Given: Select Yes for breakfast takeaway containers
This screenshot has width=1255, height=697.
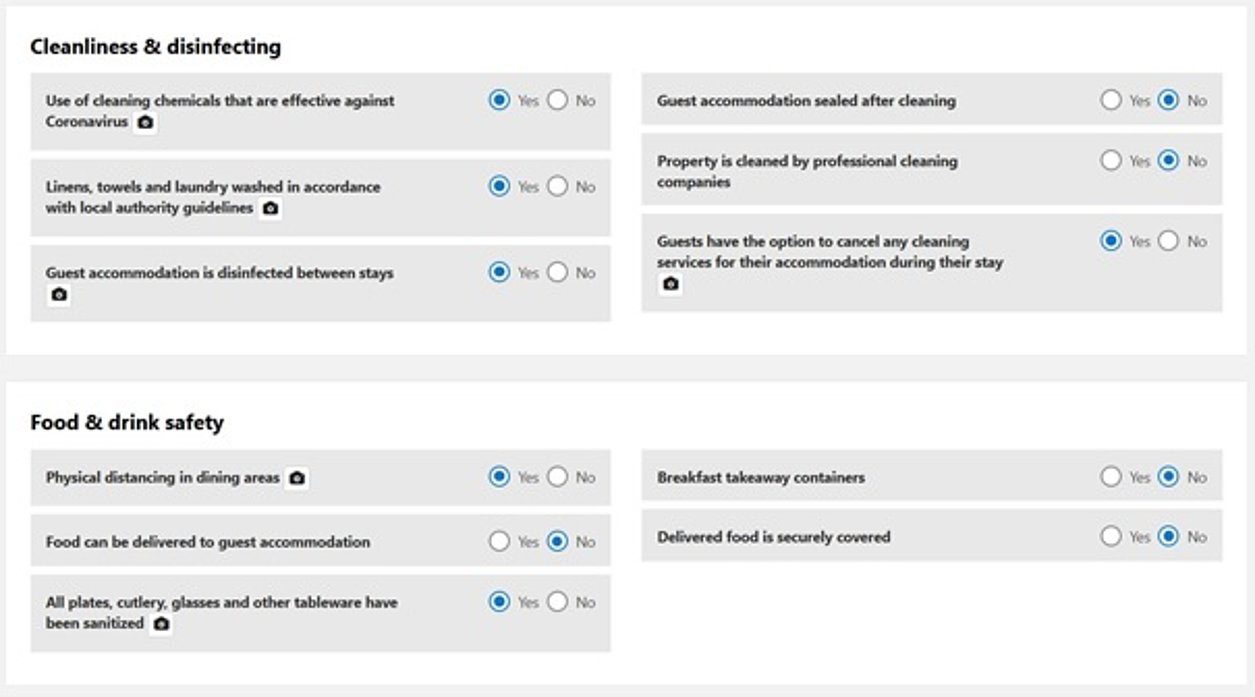Looking at the screenshot, I should coord(1110,477).
